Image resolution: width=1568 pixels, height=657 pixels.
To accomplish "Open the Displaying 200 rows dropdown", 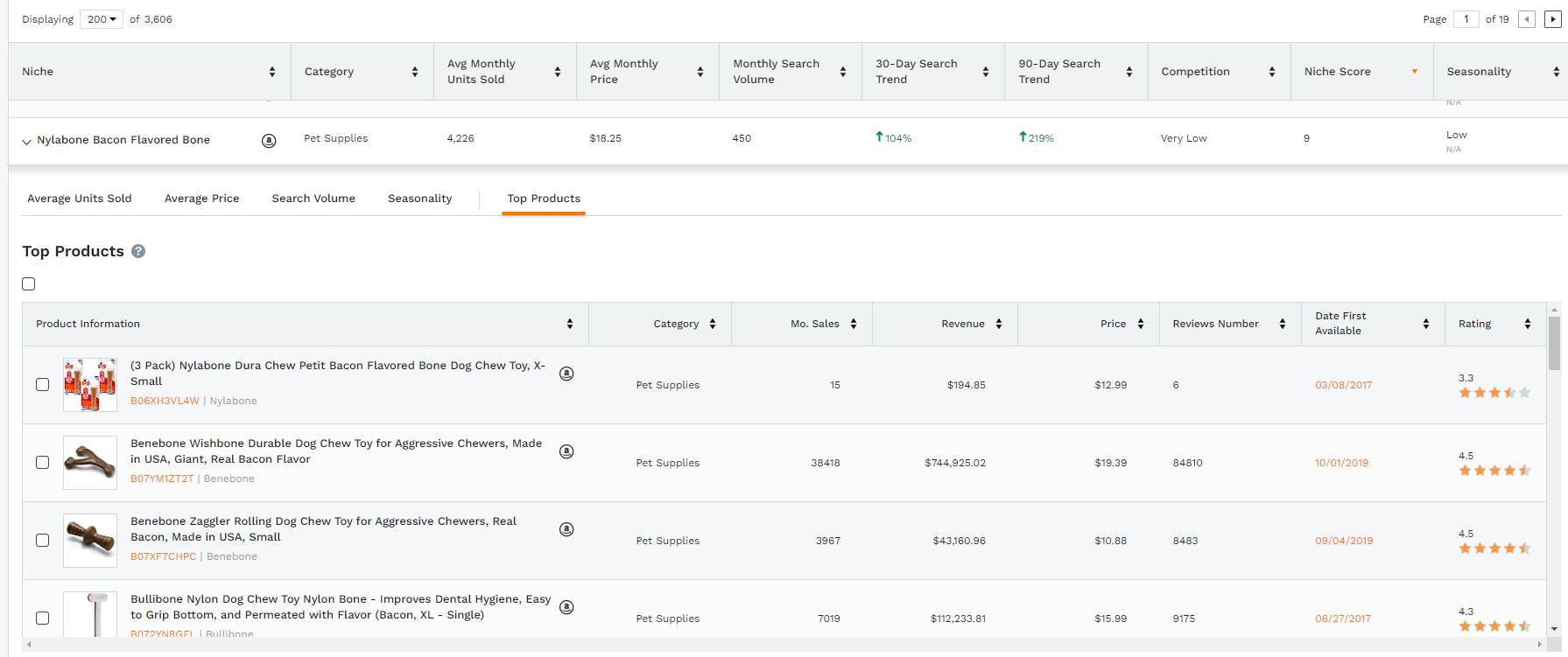I will 102,19.
